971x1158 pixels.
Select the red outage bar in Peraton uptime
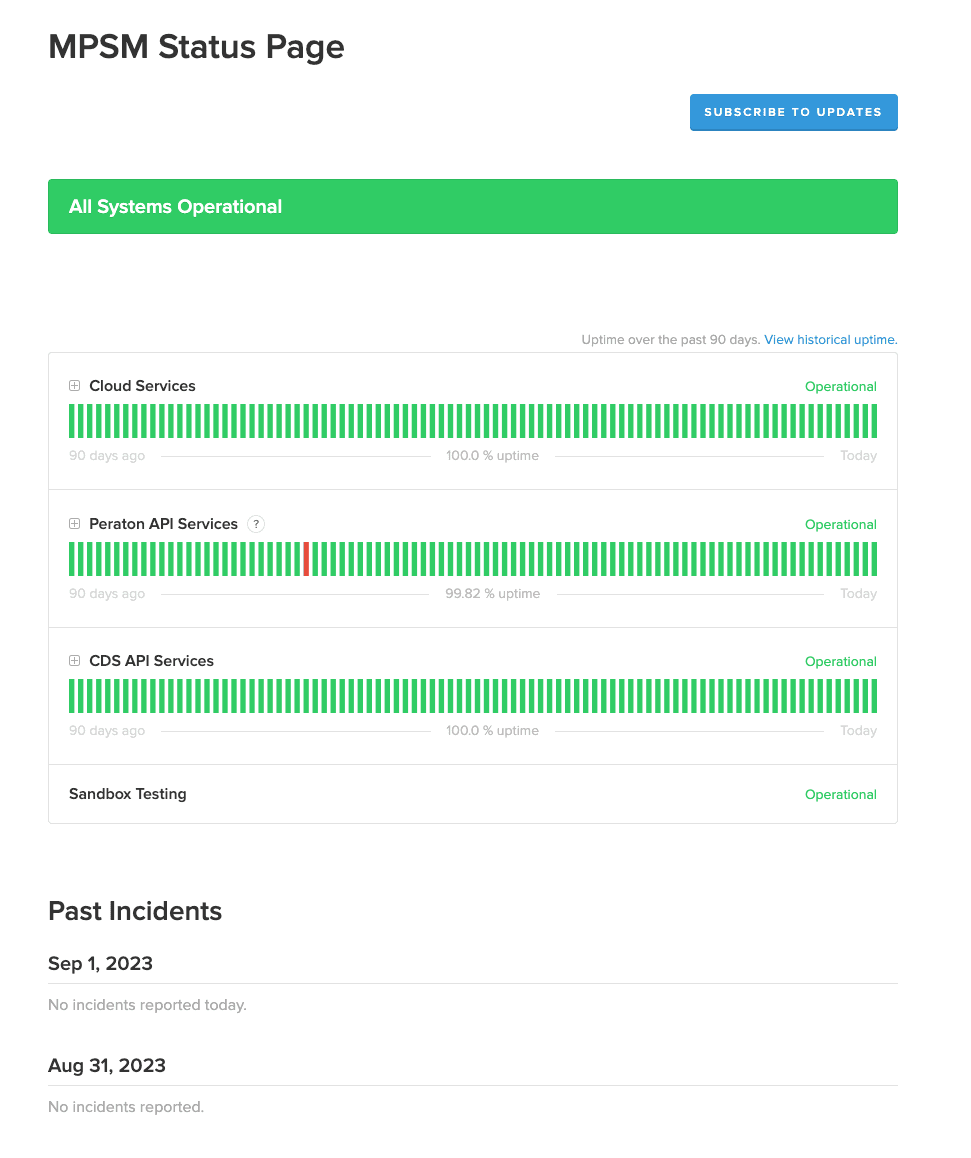tap(306, 559)
